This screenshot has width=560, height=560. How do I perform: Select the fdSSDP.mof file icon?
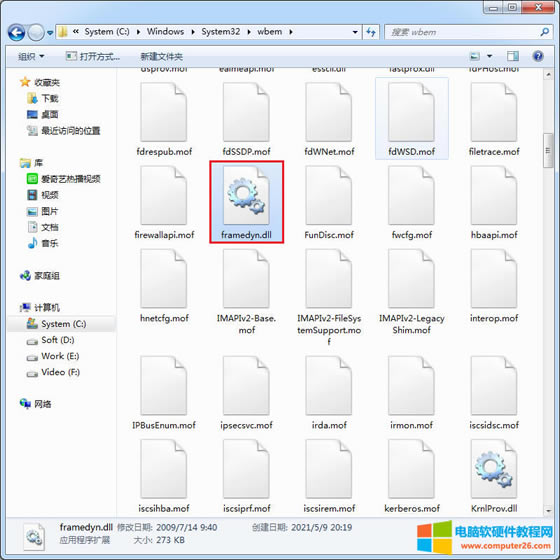[x=246, y=112]
